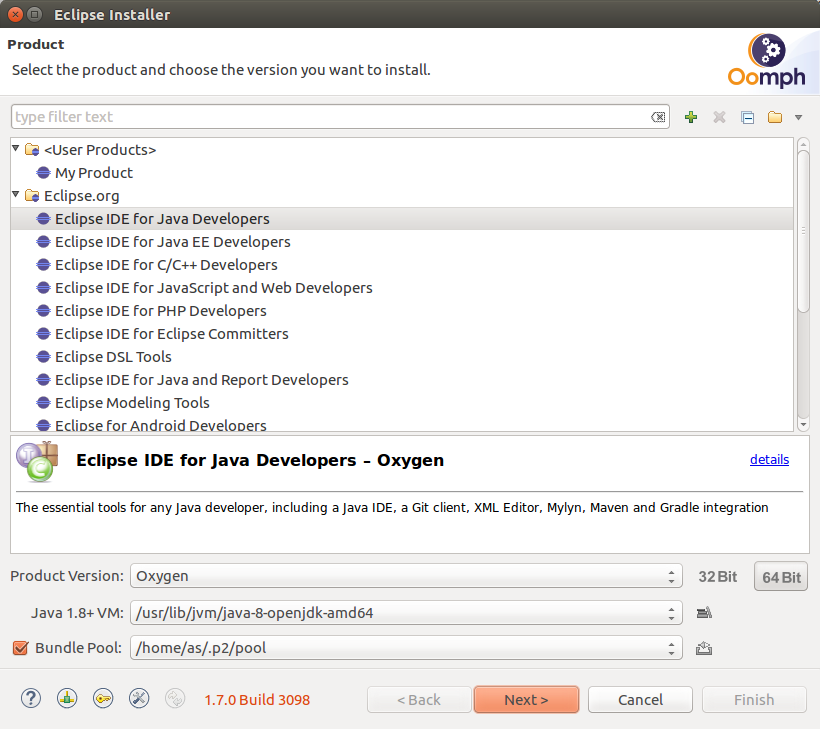Click the green plus add product icon
Viewport: 820px width, 729px height.
[x=690, y=117]
